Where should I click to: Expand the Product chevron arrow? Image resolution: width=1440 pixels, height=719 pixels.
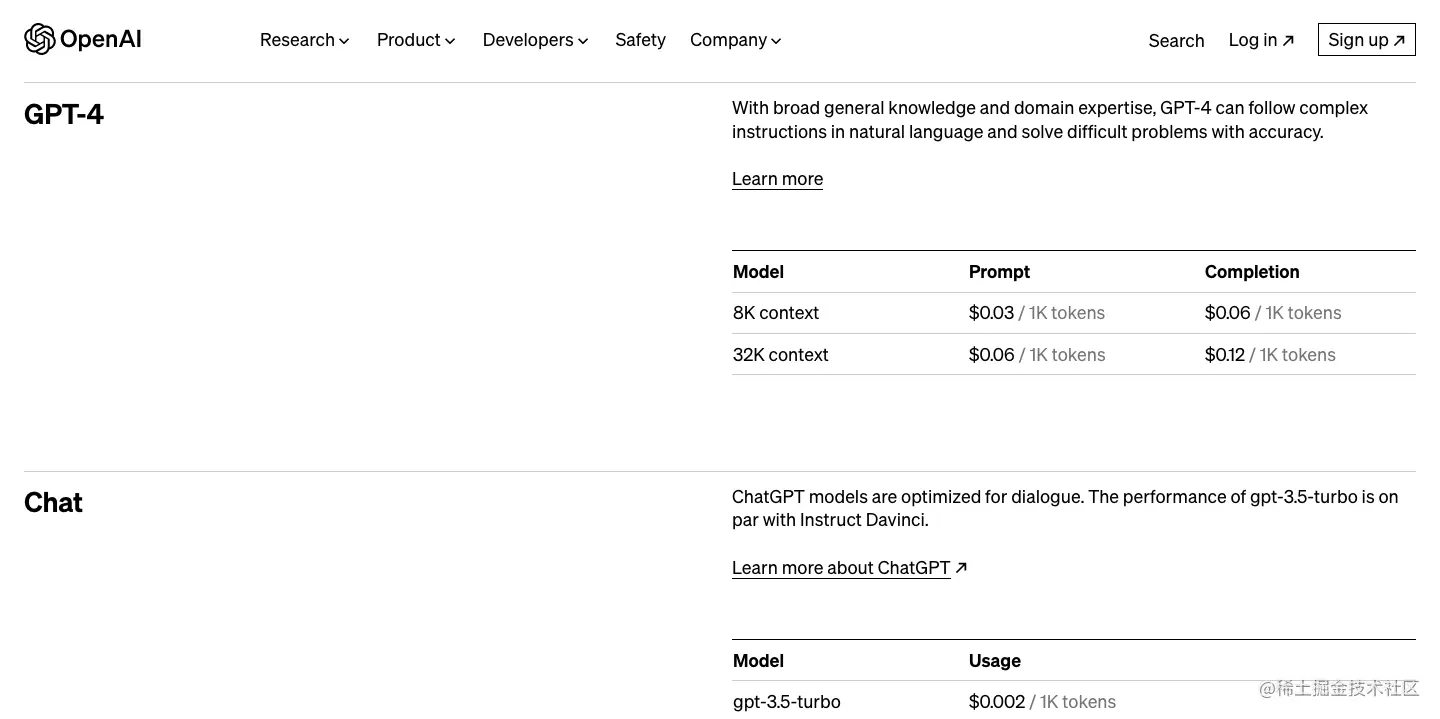point(450,41)
